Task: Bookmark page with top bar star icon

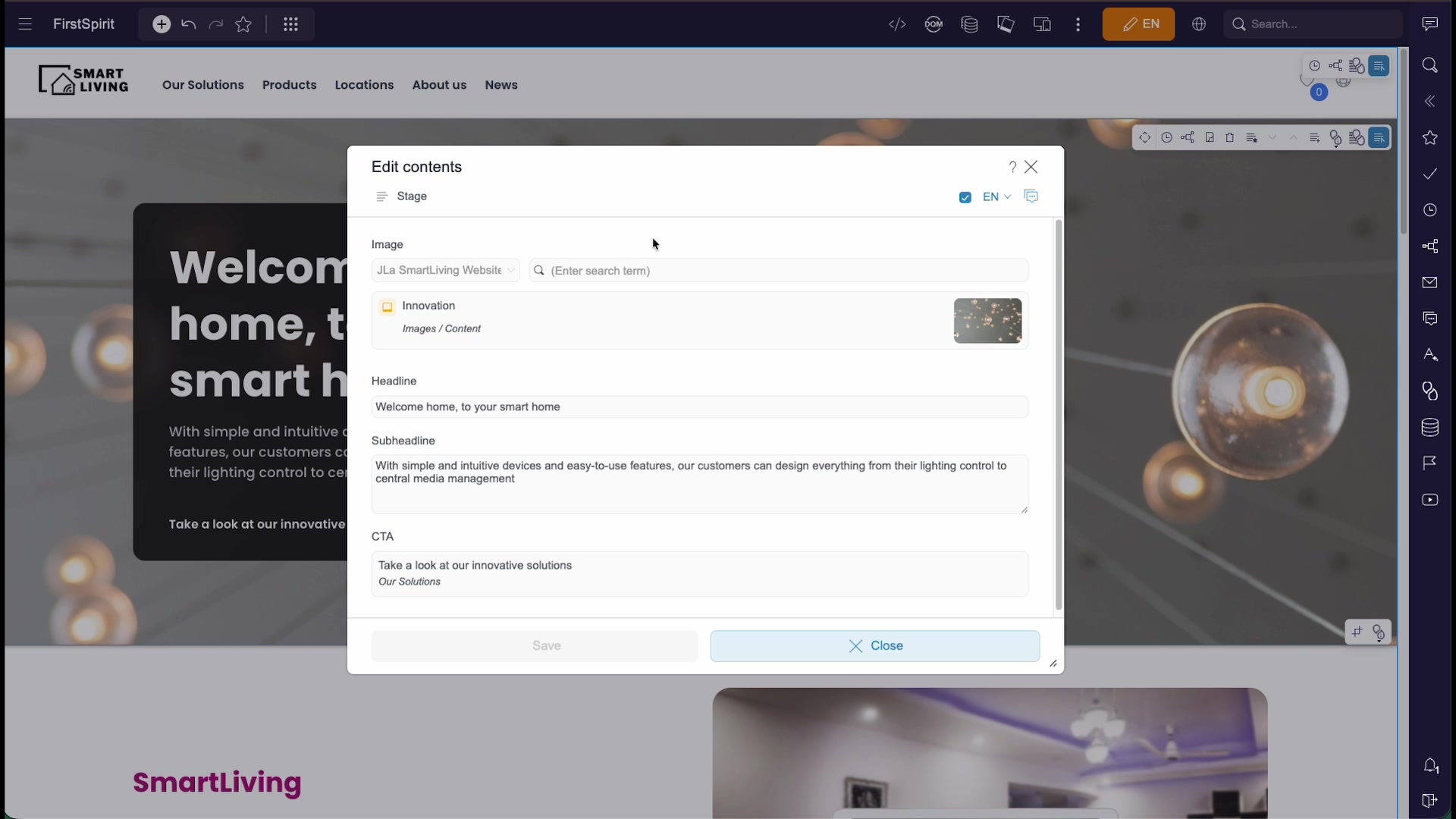Action: click(x=243, y=24)
